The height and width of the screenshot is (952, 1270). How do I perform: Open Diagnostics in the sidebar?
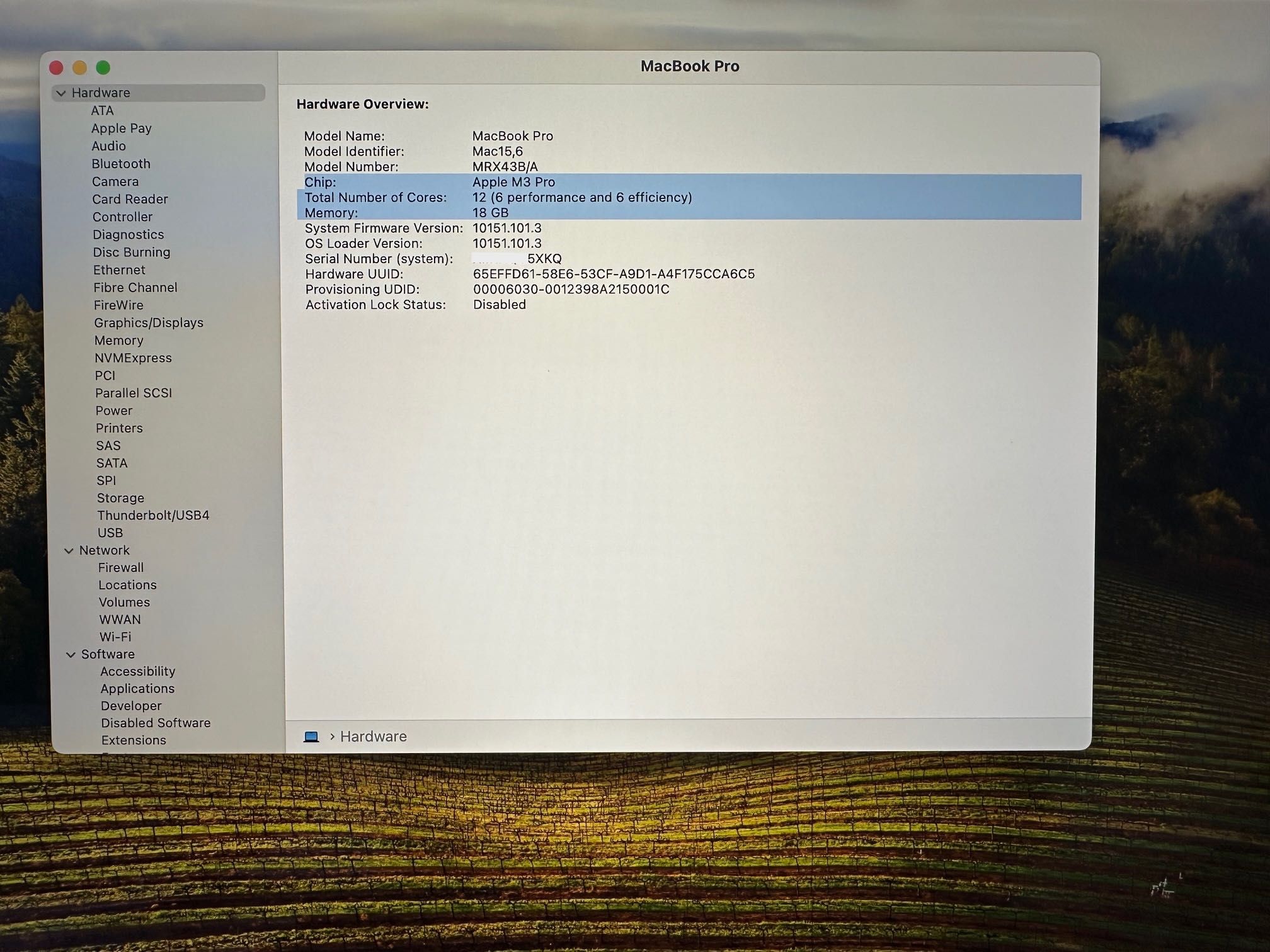tap(128, 234)
